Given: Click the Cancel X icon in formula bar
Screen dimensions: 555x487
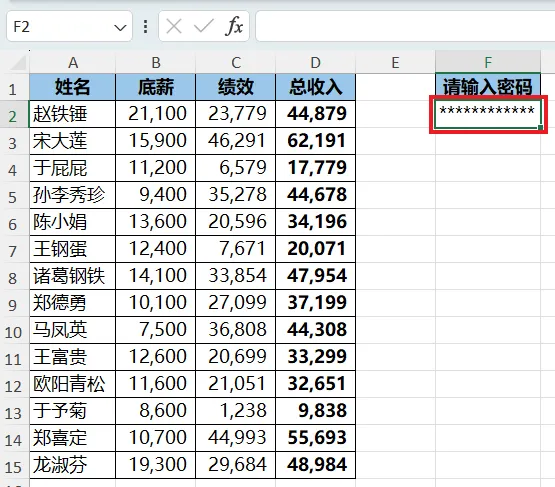Looking at the screenshot, I should tap(174, 26).
